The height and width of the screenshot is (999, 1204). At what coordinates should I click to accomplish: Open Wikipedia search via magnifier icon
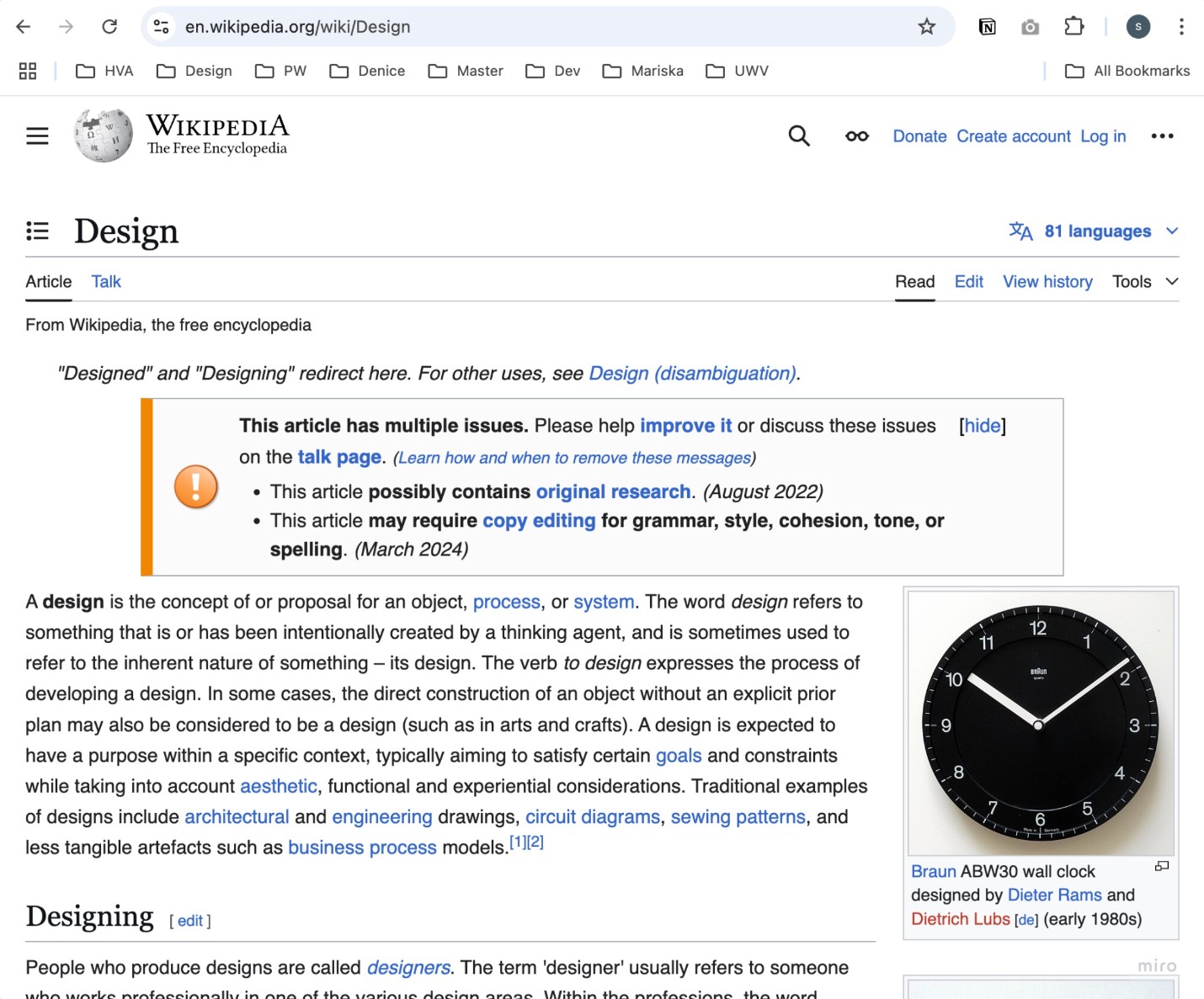click(x=799, y=136)
